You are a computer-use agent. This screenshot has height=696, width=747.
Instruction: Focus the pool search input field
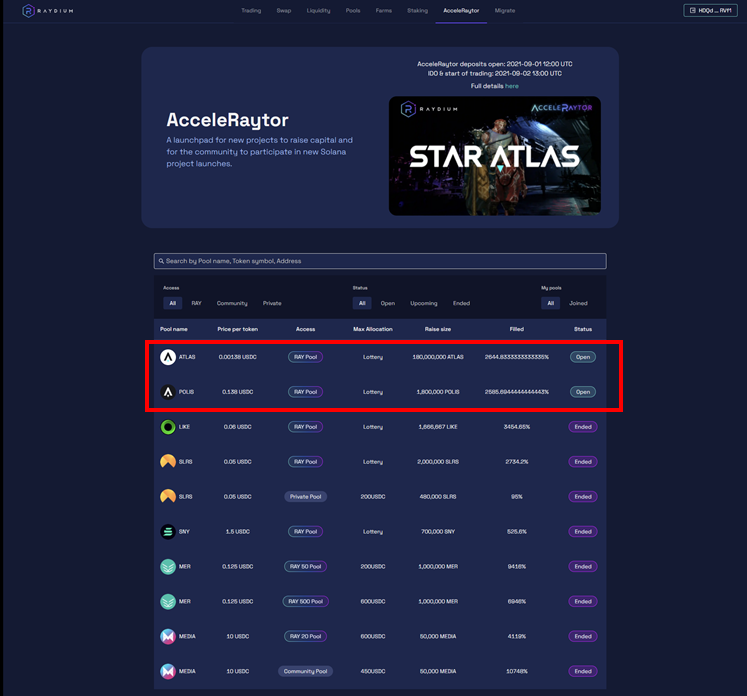click(380, 261)
